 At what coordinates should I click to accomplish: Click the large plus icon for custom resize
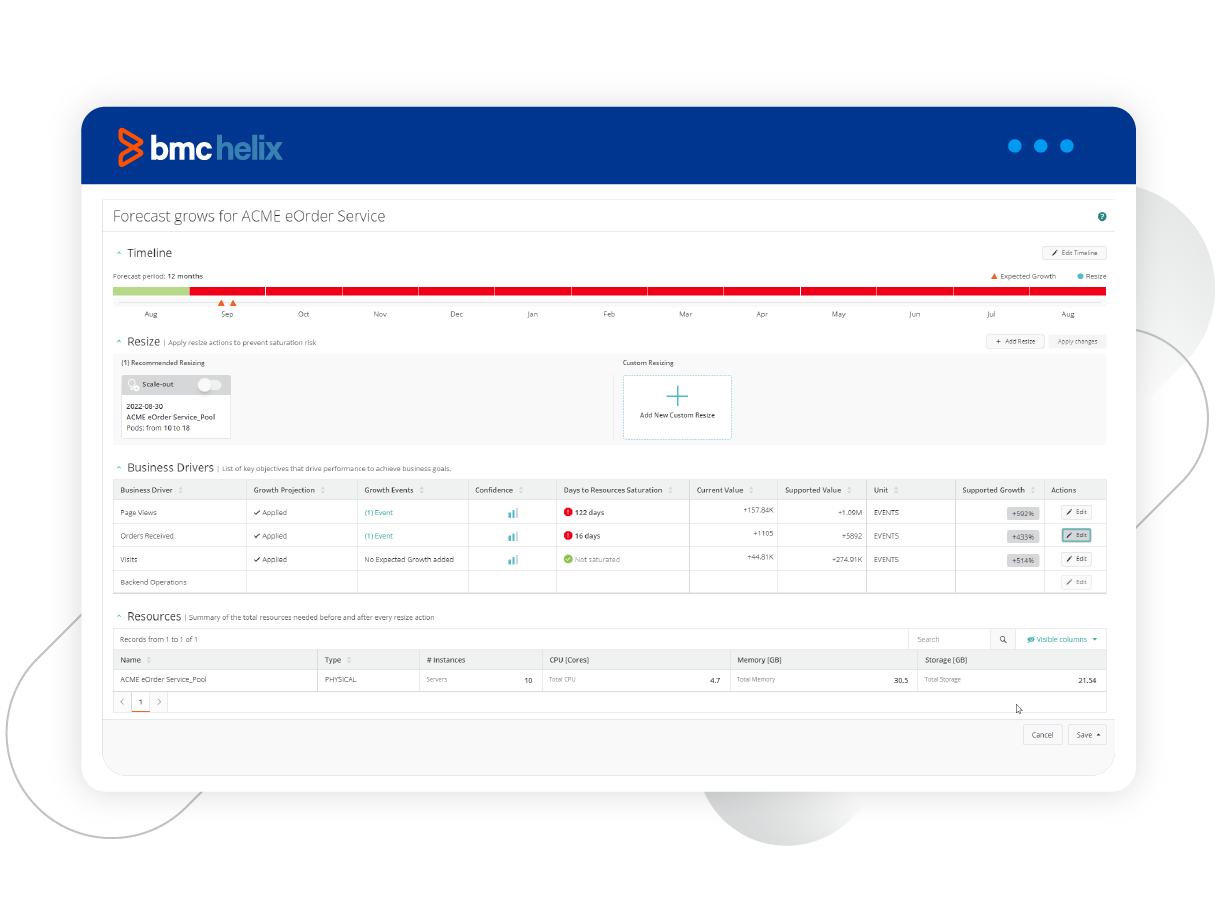(x=677, y=396)
